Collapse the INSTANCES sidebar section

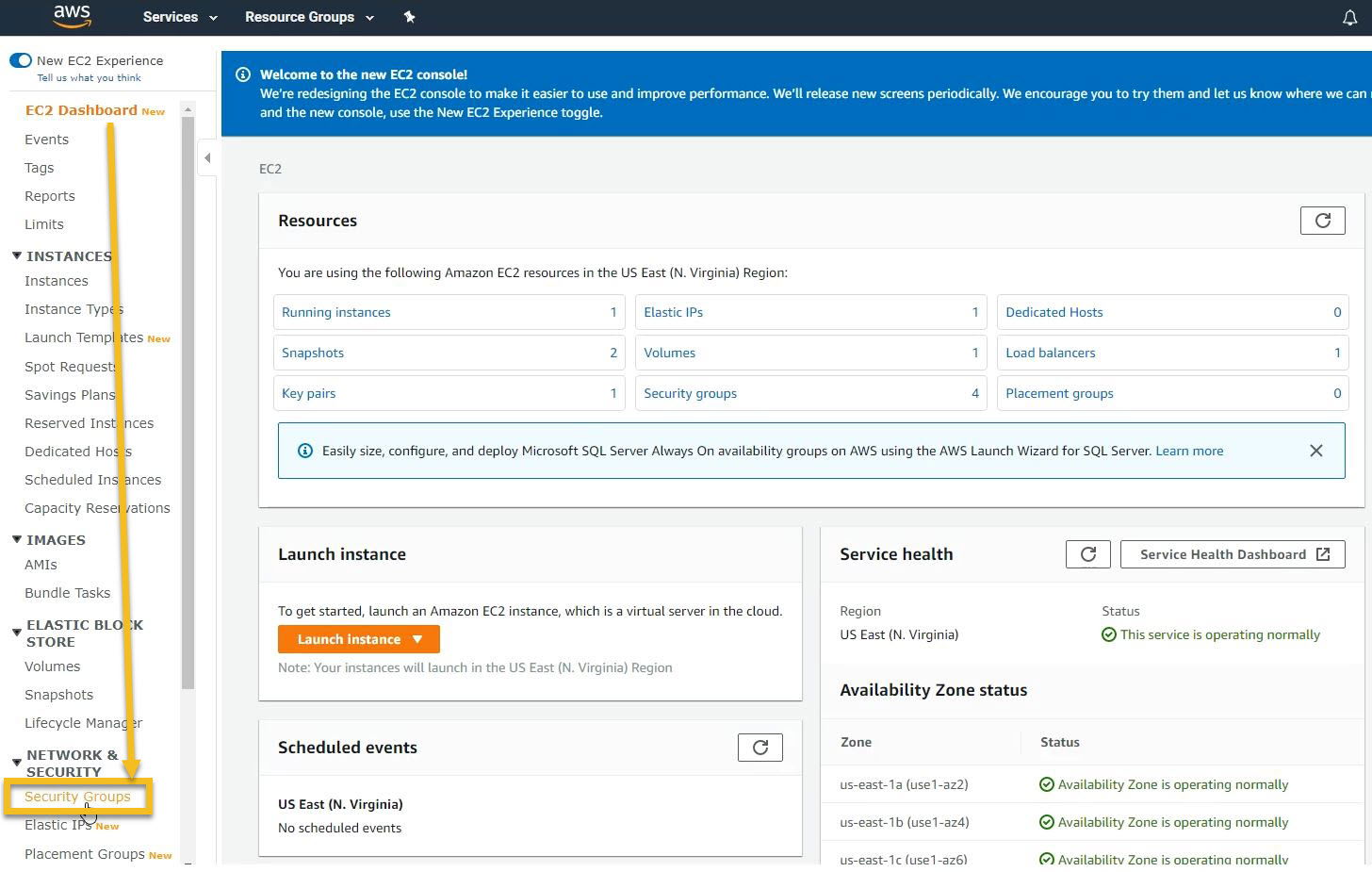[17, 255]
